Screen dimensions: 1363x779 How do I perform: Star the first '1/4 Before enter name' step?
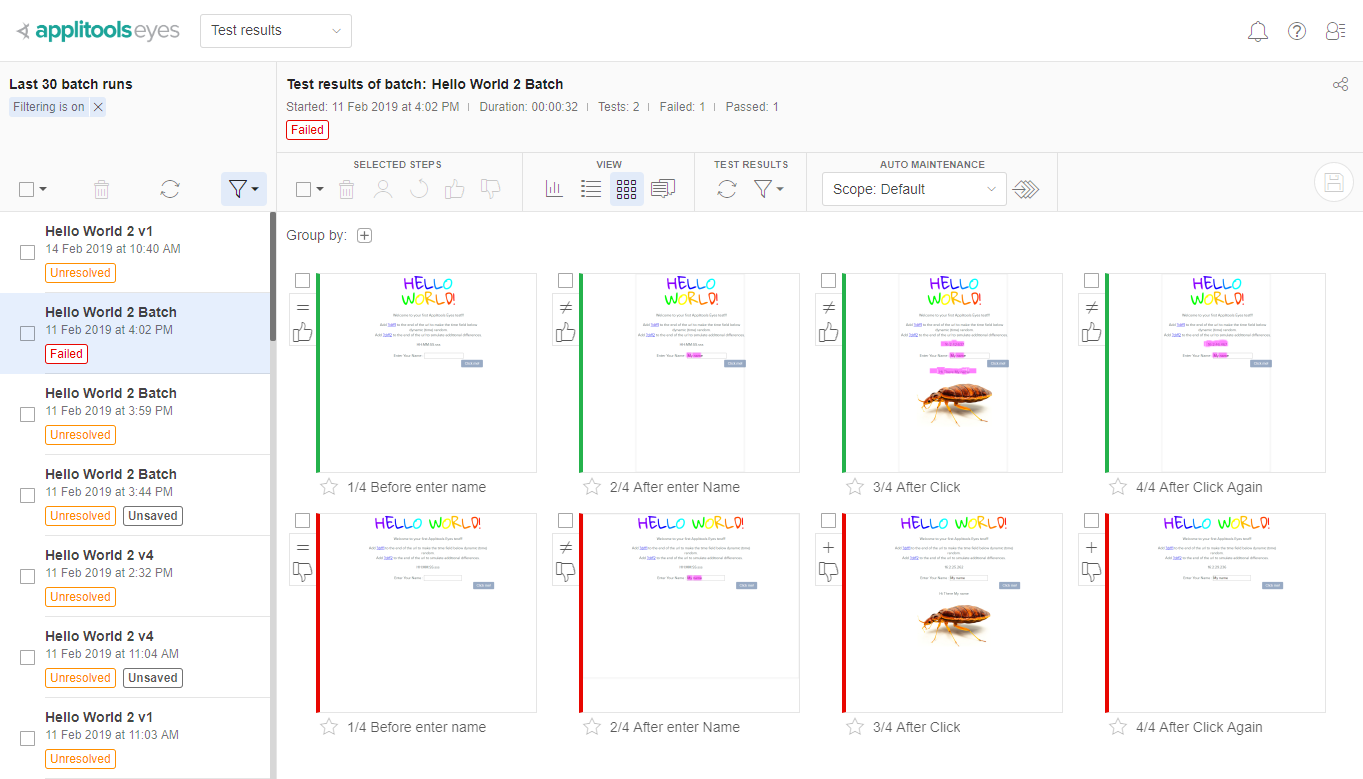pyautogui.click(x=329, y=487)
